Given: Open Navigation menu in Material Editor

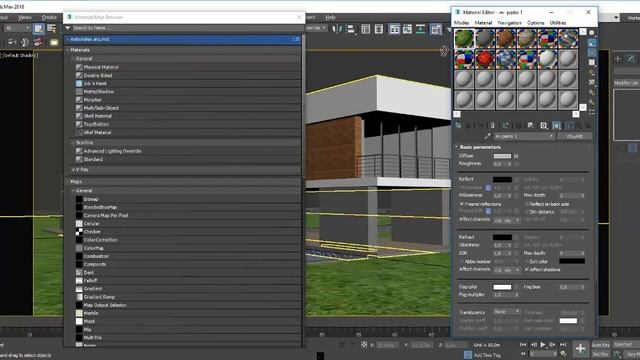Looking at the screenshot, I should [x=509, y=23].
